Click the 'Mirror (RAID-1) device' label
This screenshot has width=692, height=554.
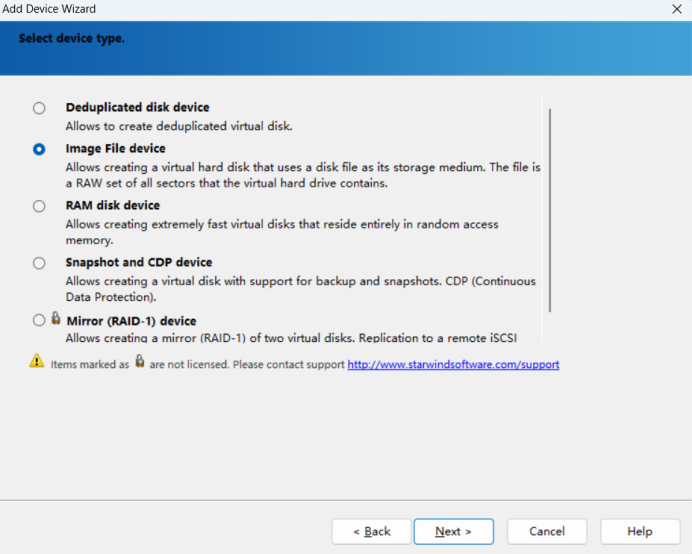click(x=132, y=321)
